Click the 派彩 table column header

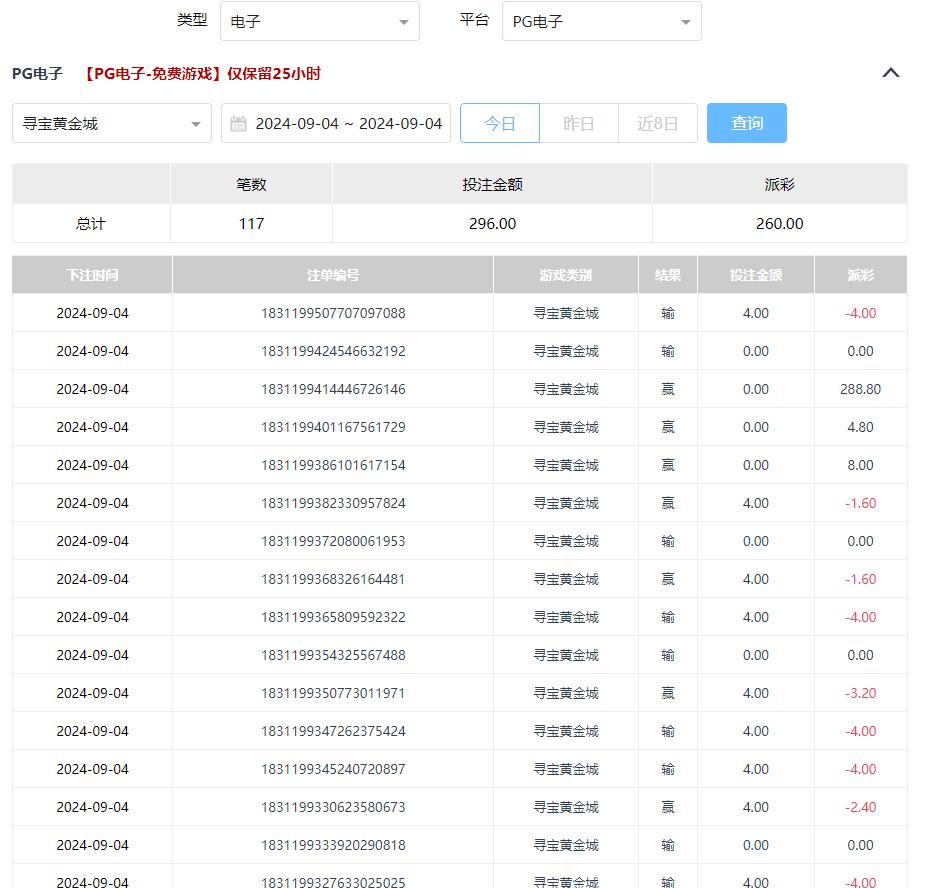[860, 275]
